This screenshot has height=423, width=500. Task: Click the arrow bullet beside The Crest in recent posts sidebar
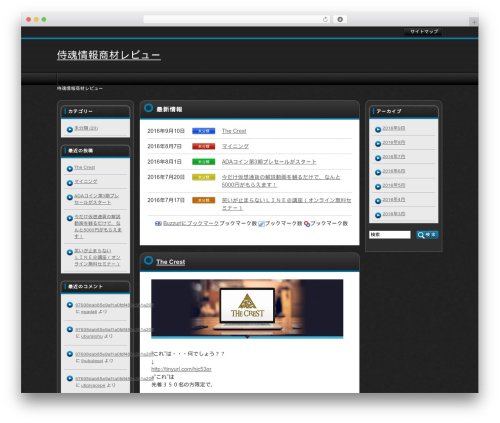(70, 169)
